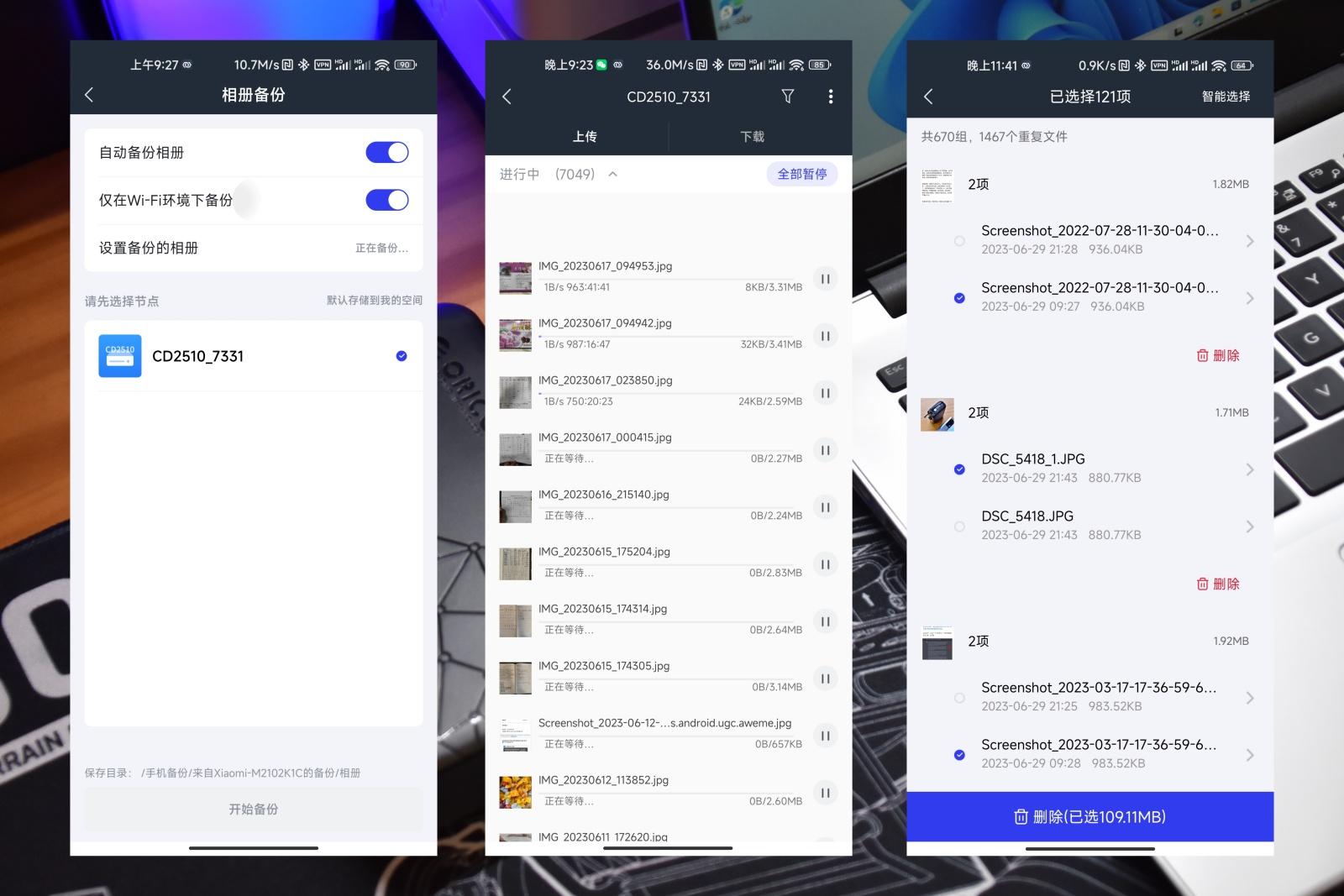Open thumbnail of IMG_20230617_094953.jpg
This screenshot has width=1344, height=896.
point(516,278)
